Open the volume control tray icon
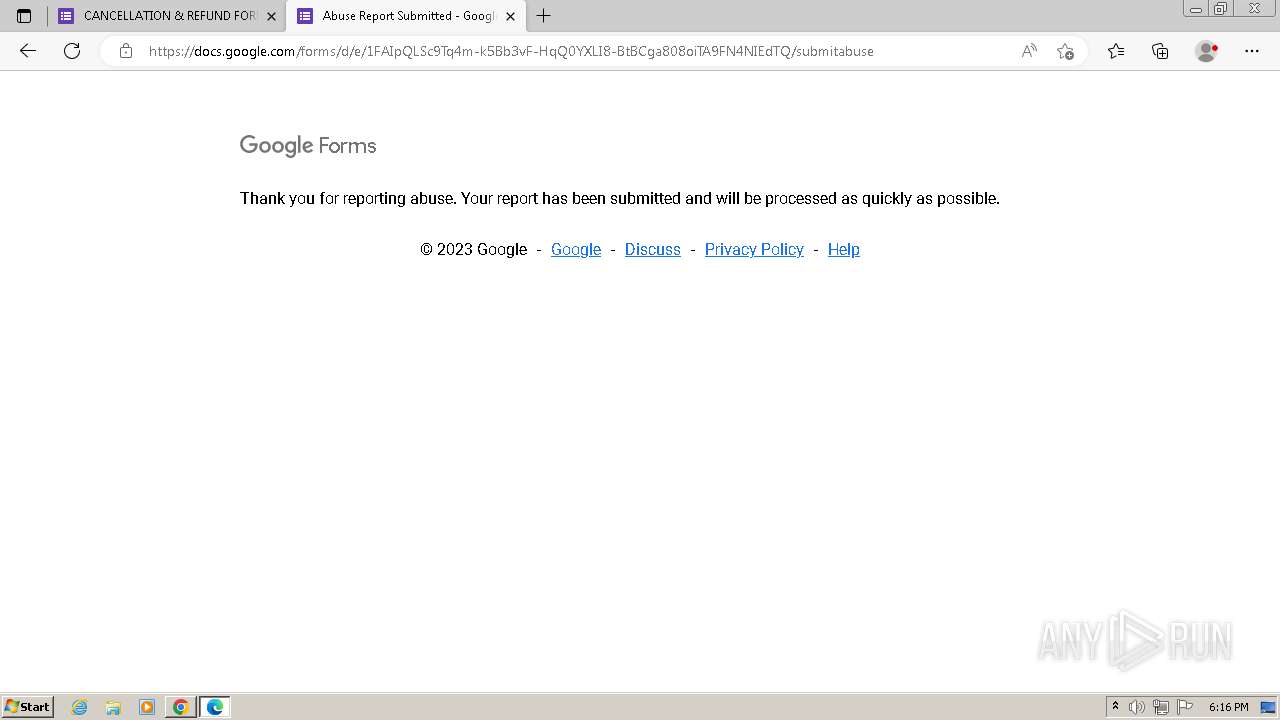This screenshot has height=720, width=1280. (x=1137, y=707)
